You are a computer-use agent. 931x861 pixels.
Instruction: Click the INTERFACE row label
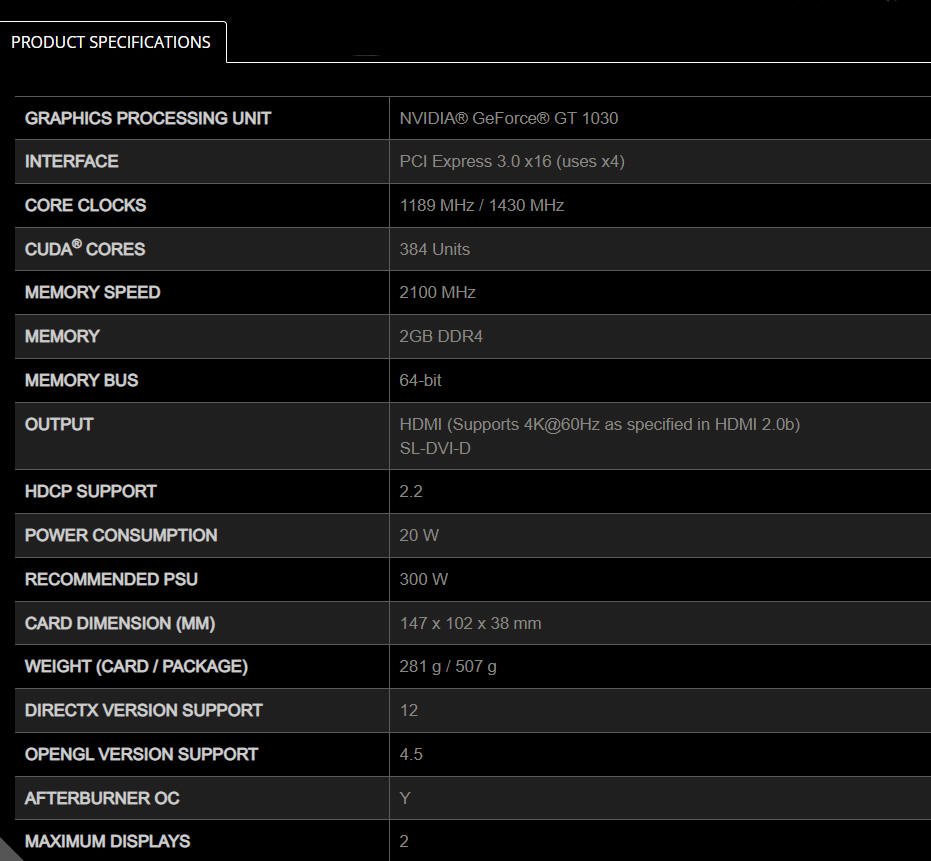pyautogui.click(x=72, y=162)
